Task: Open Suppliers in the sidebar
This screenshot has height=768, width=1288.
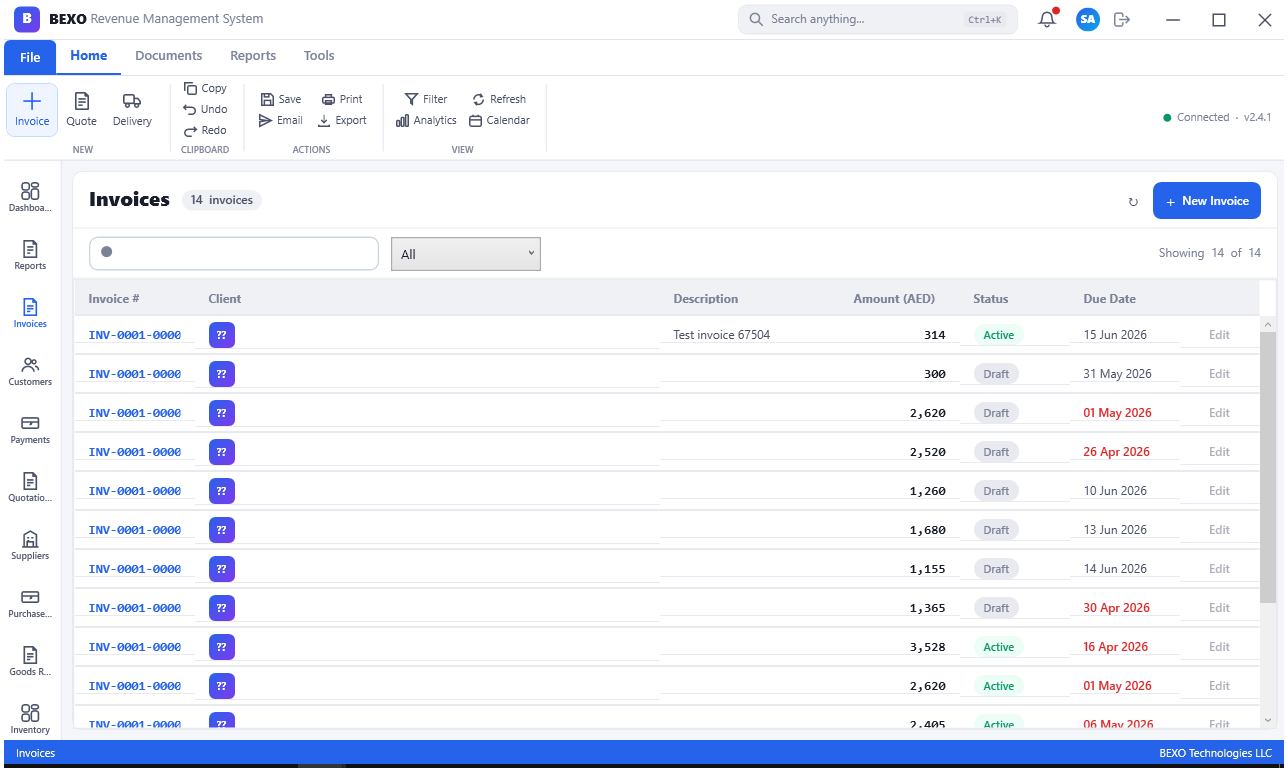Action: pos(30,545)
